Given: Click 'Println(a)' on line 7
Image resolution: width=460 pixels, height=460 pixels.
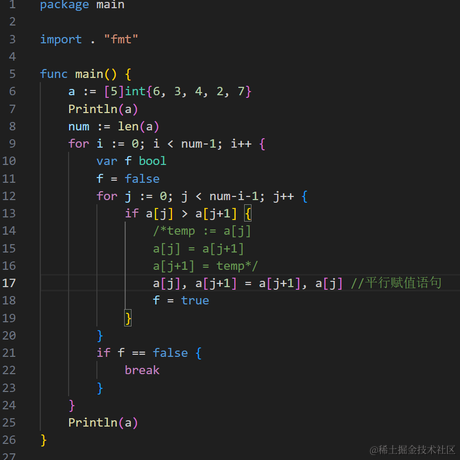Looking at the screenshot, I should (103, 109).
